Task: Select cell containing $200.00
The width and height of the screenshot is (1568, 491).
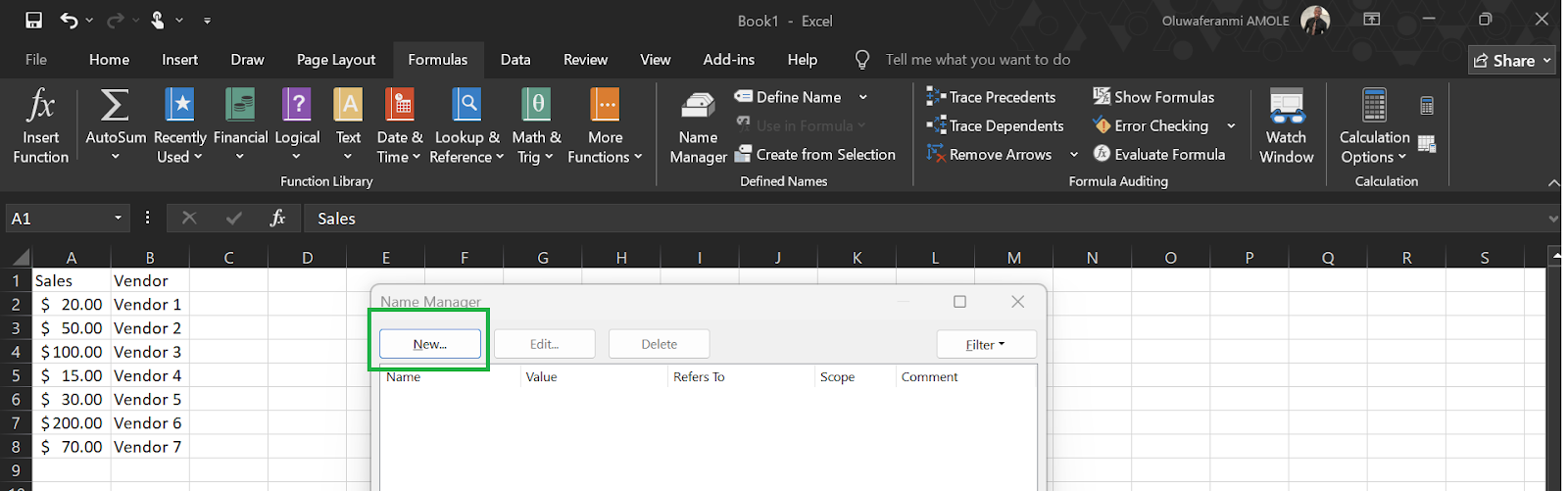Action: (x=72, y=422)
